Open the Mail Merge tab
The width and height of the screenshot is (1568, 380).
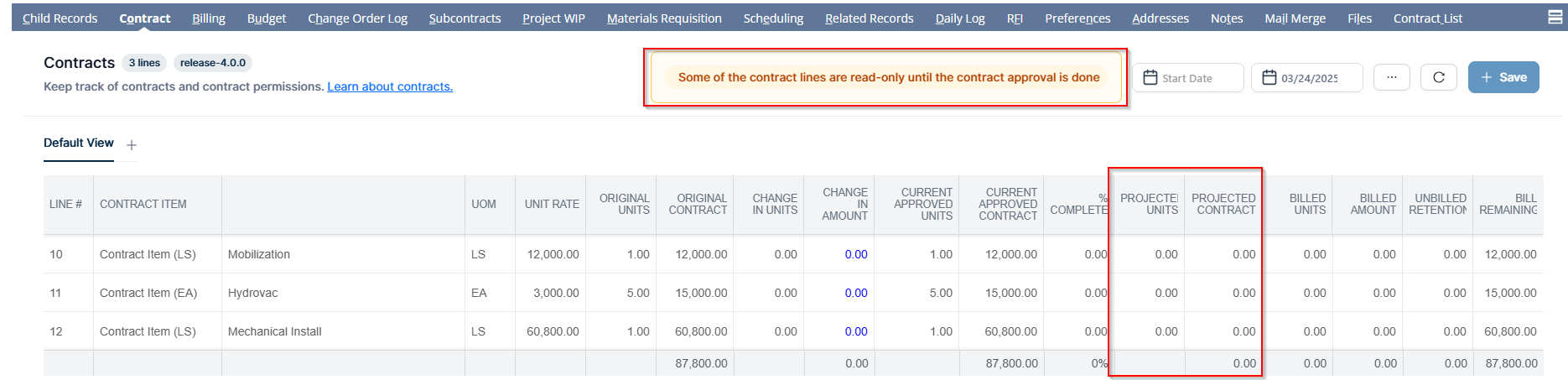click(x=1295, y=18)
